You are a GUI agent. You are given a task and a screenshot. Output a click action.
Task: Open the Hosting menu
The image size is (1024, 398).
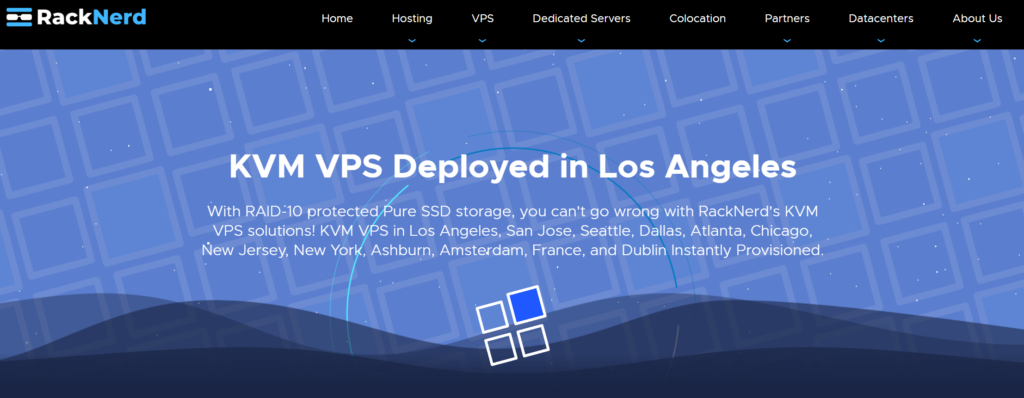pos(412,18)
